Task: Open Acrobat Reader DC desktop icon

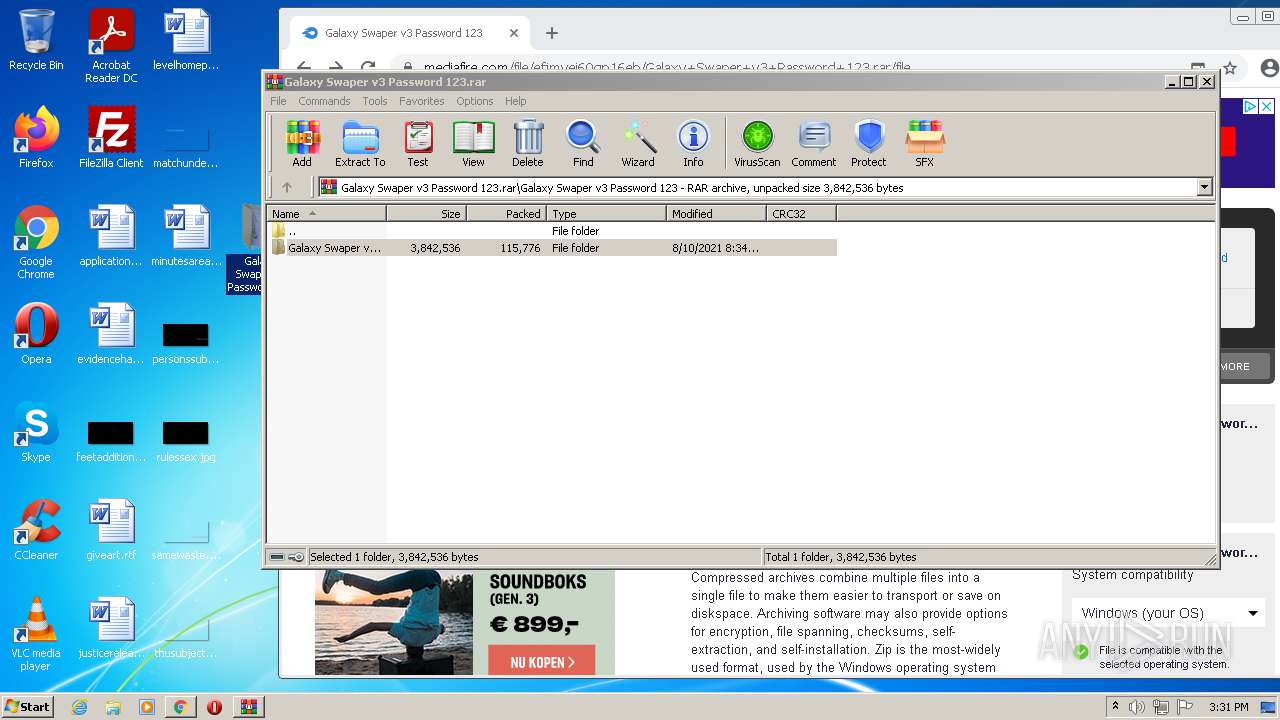Action: tap(111, 46)
